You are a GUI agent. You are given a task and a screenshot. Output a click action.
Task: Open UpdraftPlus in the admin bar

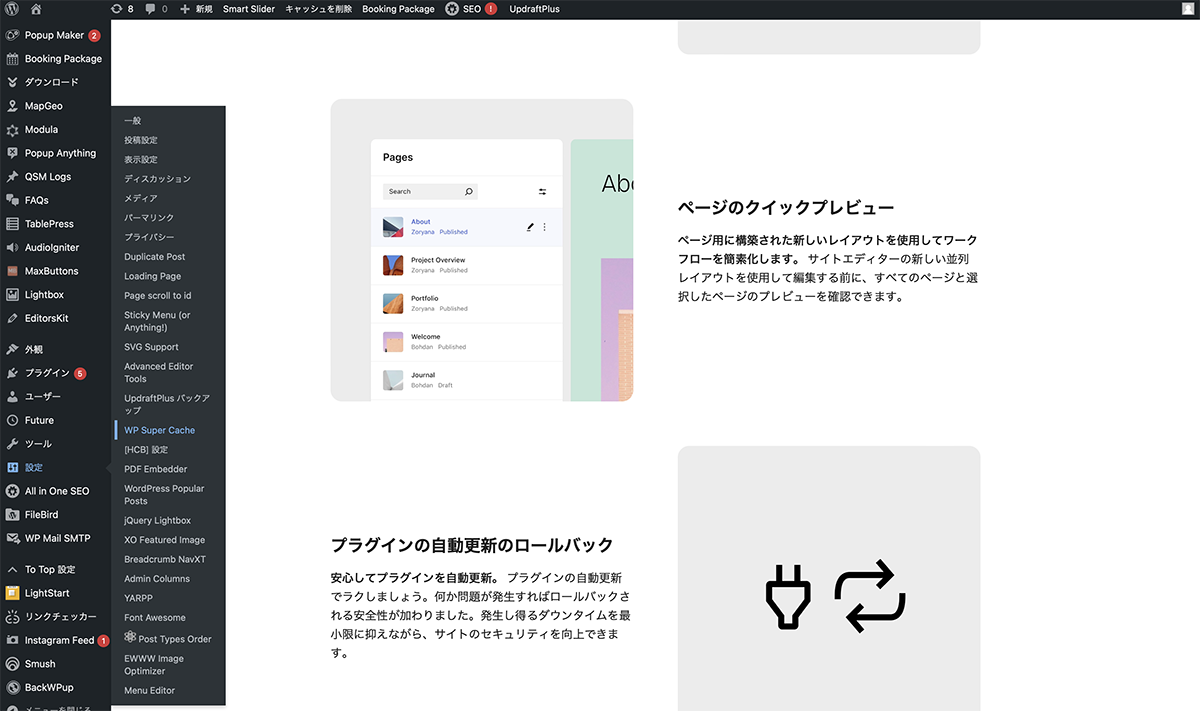pyautogui.click(x=534, y=9)
